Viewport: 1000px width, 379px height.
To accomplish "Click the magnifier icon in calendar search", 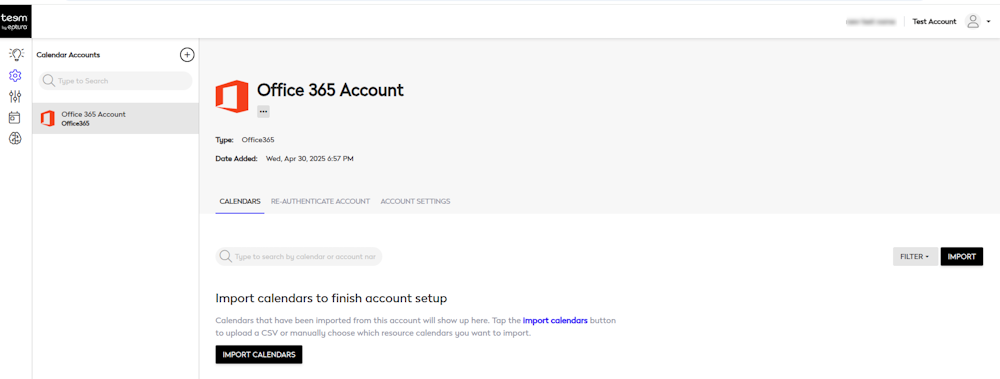I will 225,256.
